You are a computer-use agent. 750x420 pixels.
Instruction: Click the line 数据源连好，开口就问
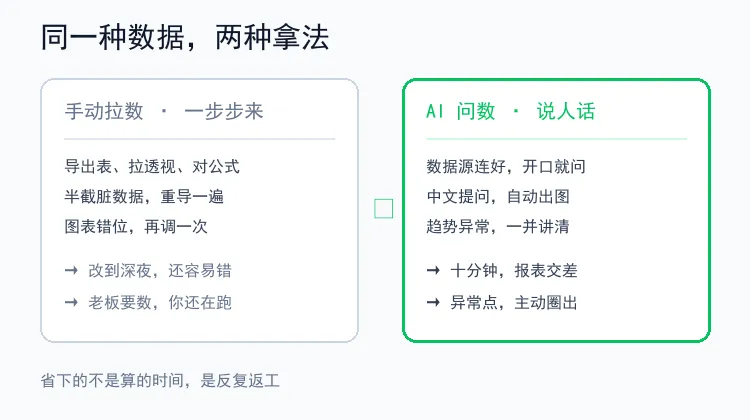click(x=506, y=166)
